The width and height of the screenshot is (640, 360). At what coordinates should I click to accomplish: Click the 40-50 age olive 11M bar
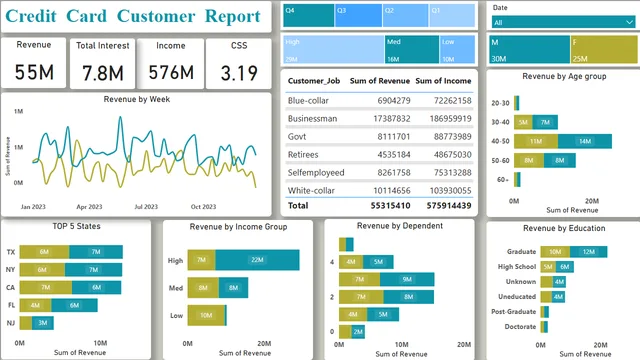(x=536, y=141)
